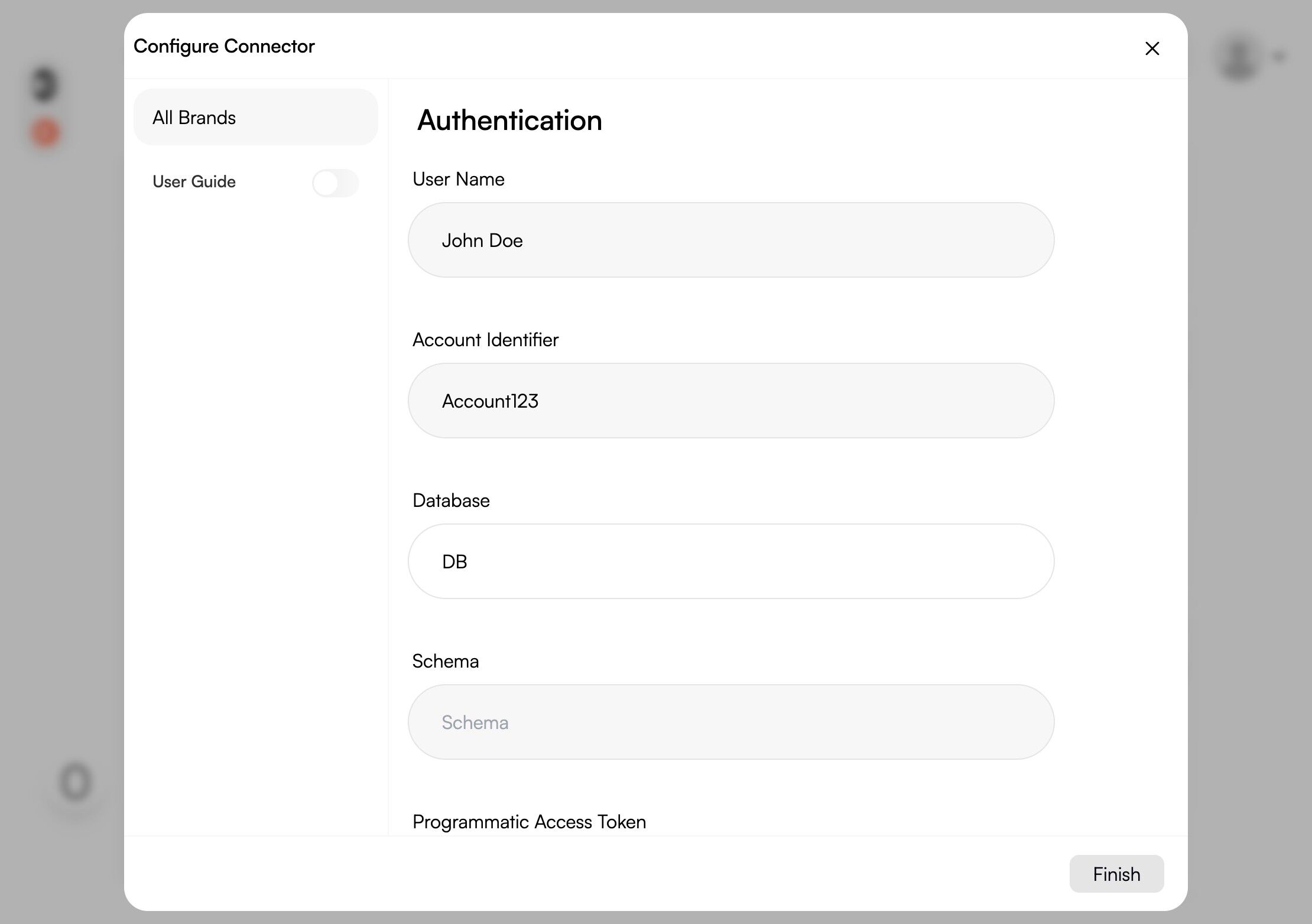Close the Configure Connector dialog
This screenshot has height=924, width=1312.
pos(1152,48)
